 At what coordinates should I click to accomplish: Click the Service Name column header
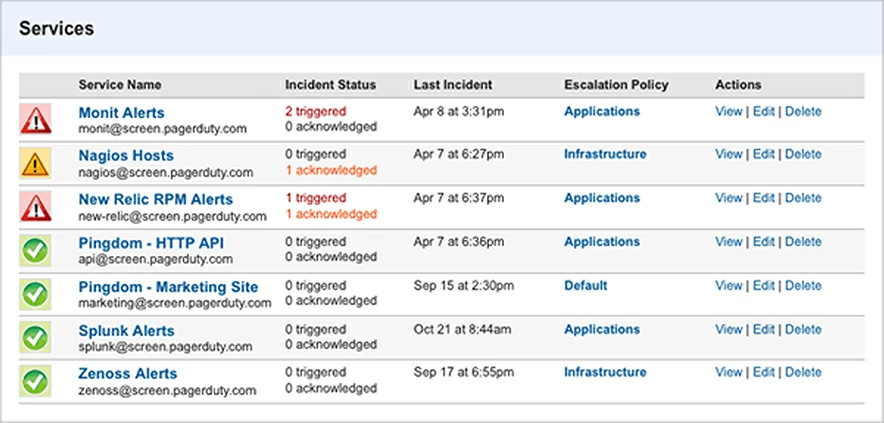click(120, 85)
